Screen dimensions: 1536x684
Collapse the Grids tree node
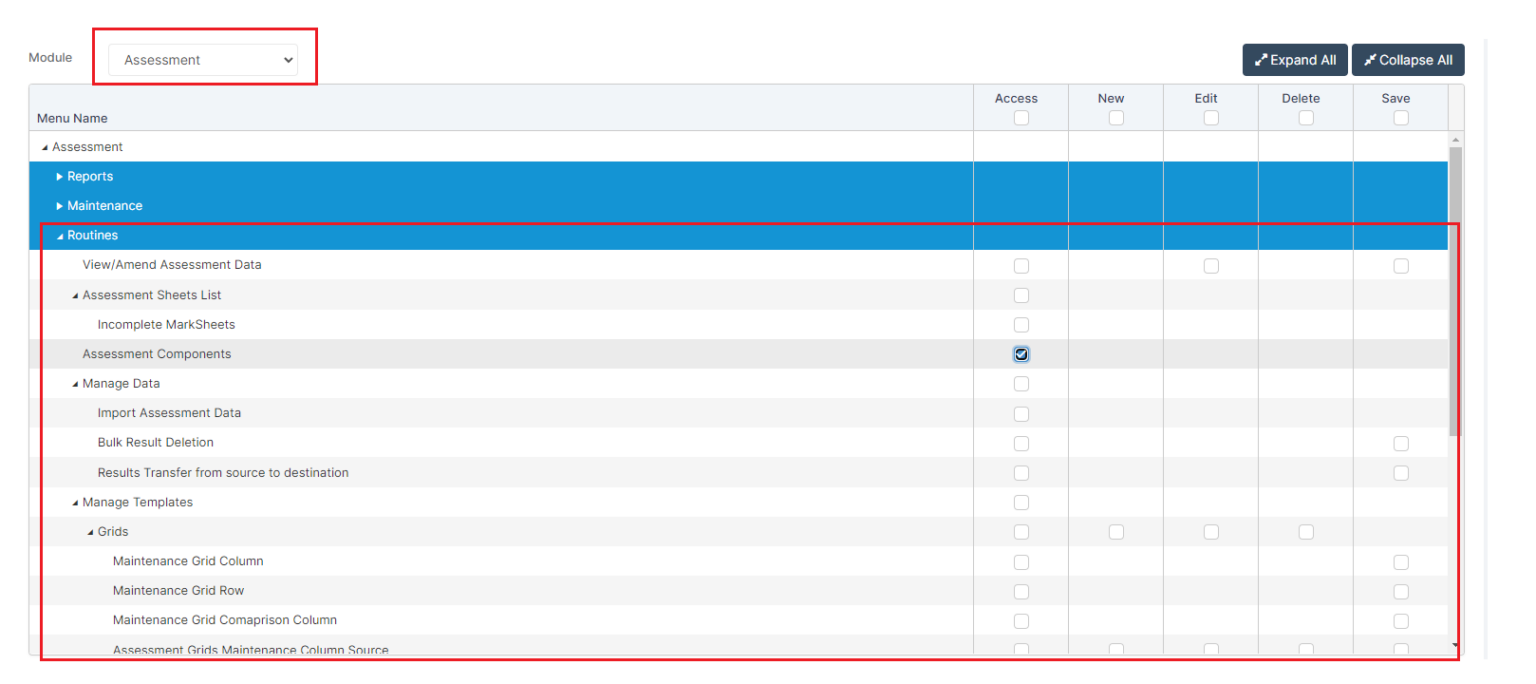pos(91,531)
